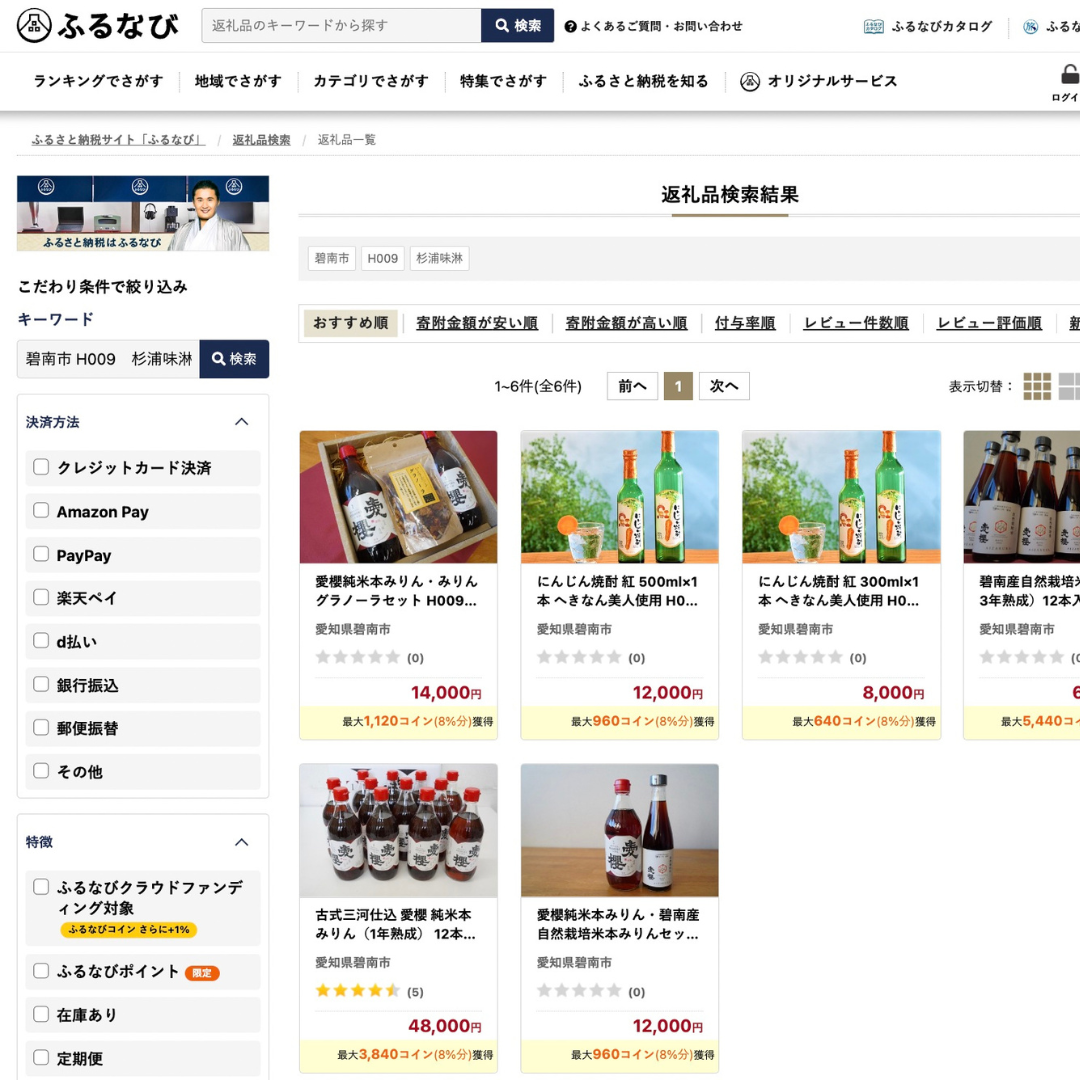
Task: Open にんじん焼酎 紅 300ml product image
Action: coord(841,497)
